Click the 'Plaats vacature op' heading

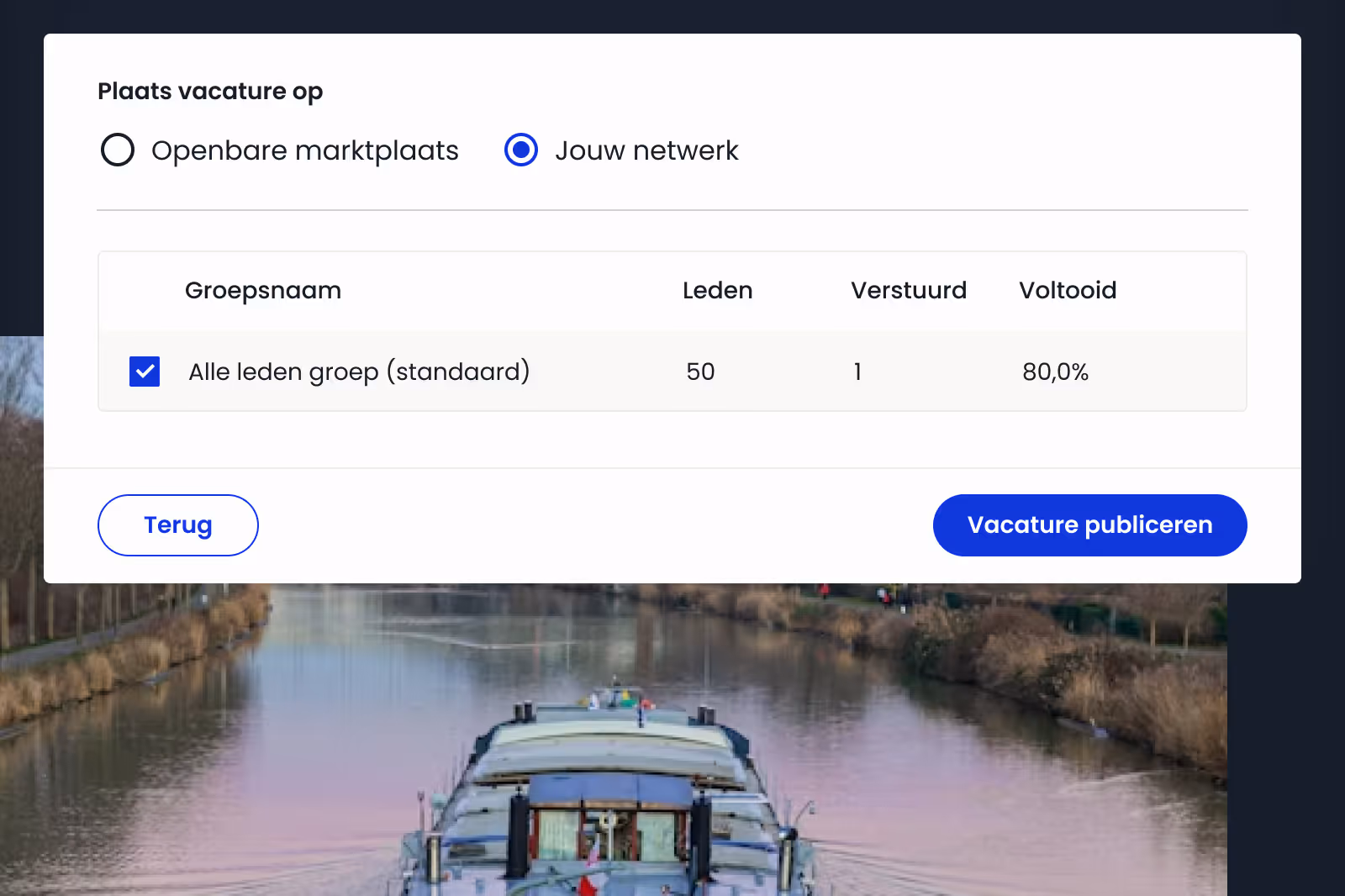pos(210,91)
